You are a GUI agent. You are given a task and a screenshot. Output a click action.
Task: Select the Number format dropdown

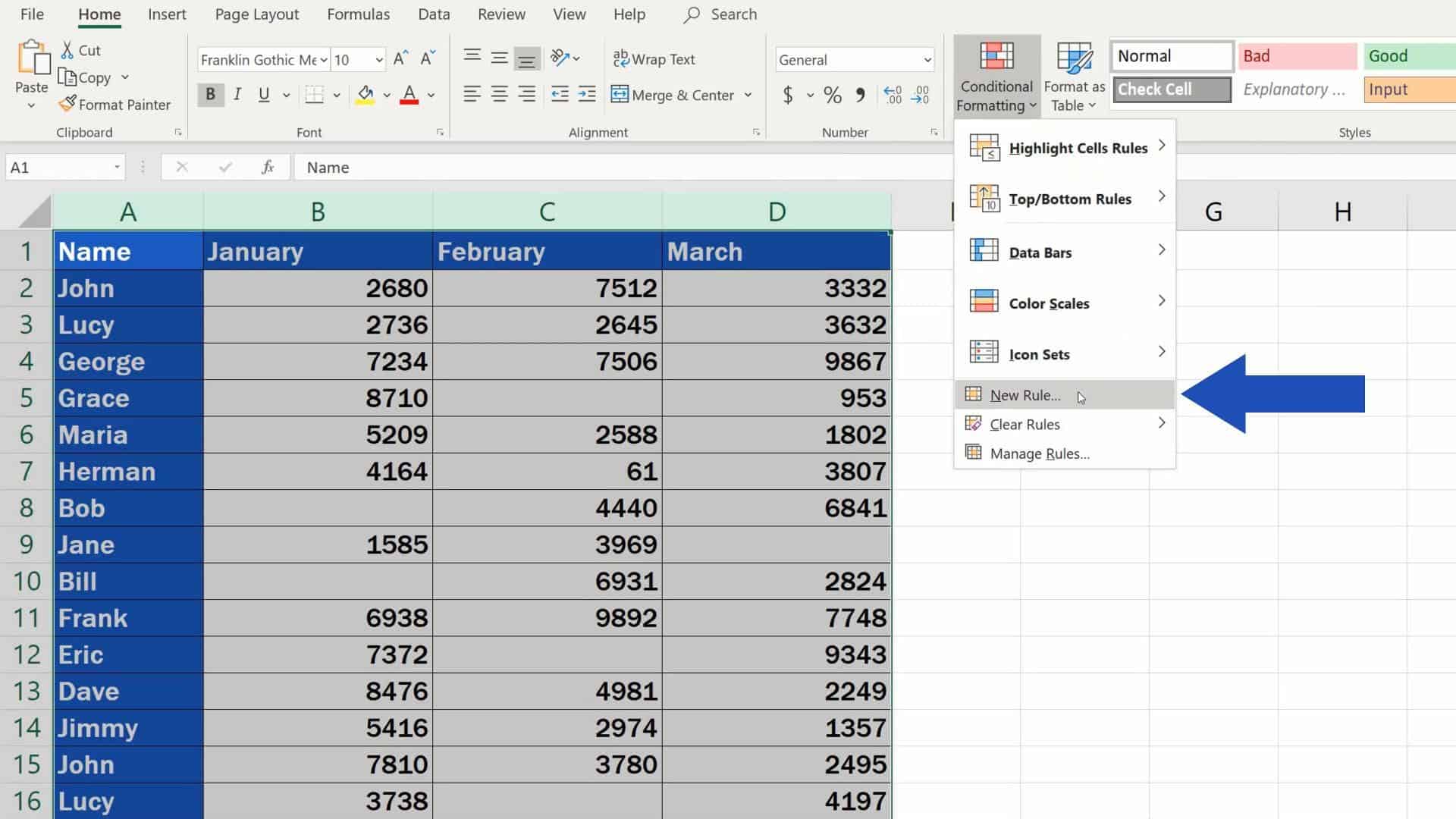click(x=855, y=60)
